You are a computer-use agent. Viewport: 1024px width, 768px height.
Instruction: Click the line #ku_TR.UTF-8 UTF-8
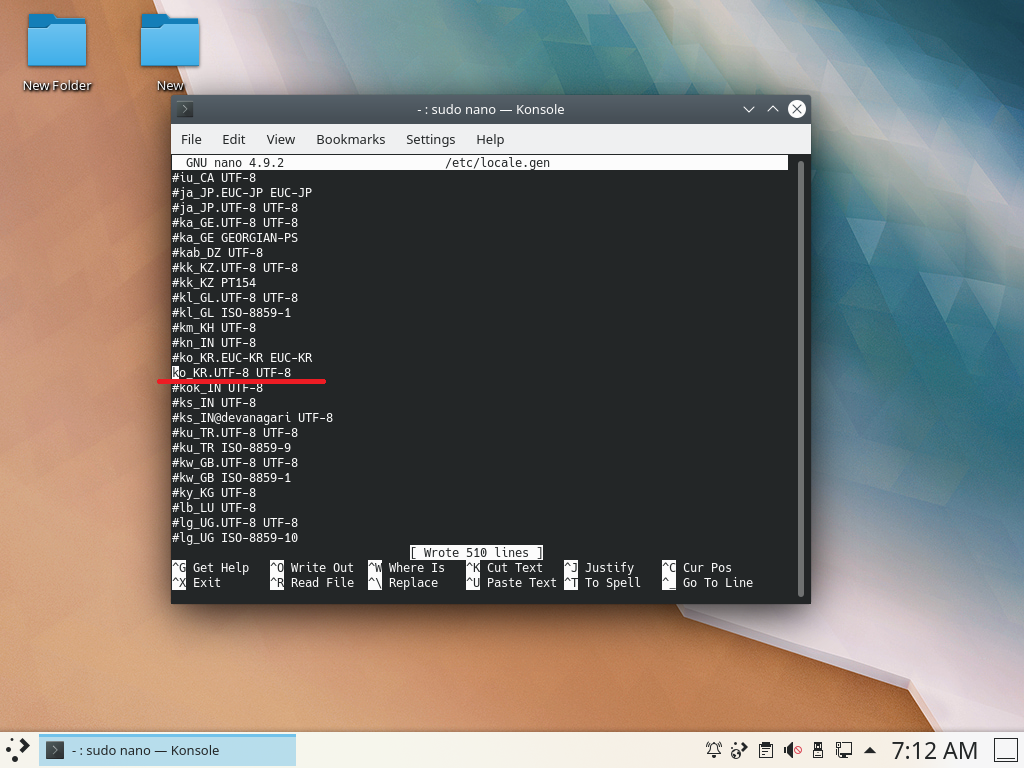(234, 433)
